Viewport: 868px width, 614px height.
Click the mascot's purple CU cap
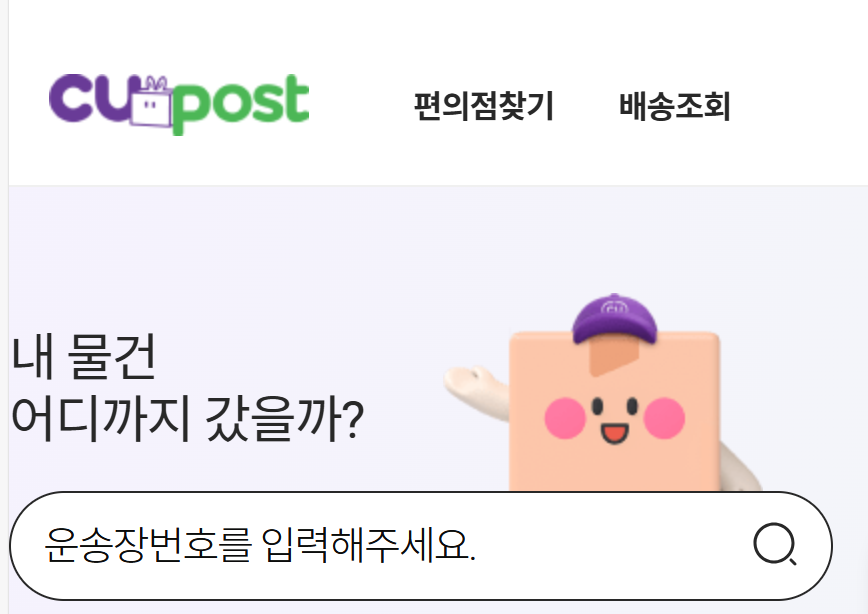point(614,319)
